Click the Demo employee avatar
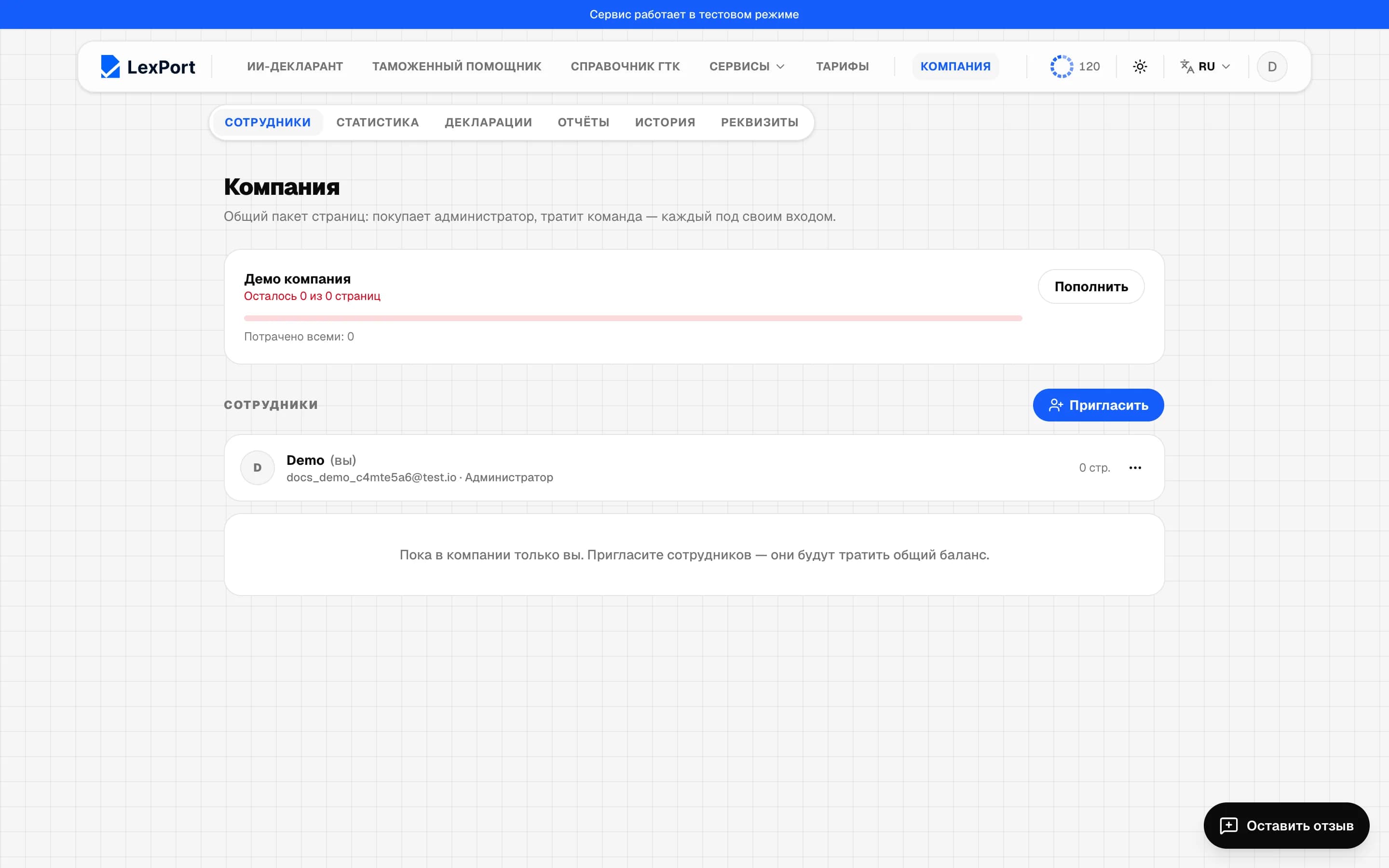This screenshot has height=868, width=1389. tap(257, 468)
